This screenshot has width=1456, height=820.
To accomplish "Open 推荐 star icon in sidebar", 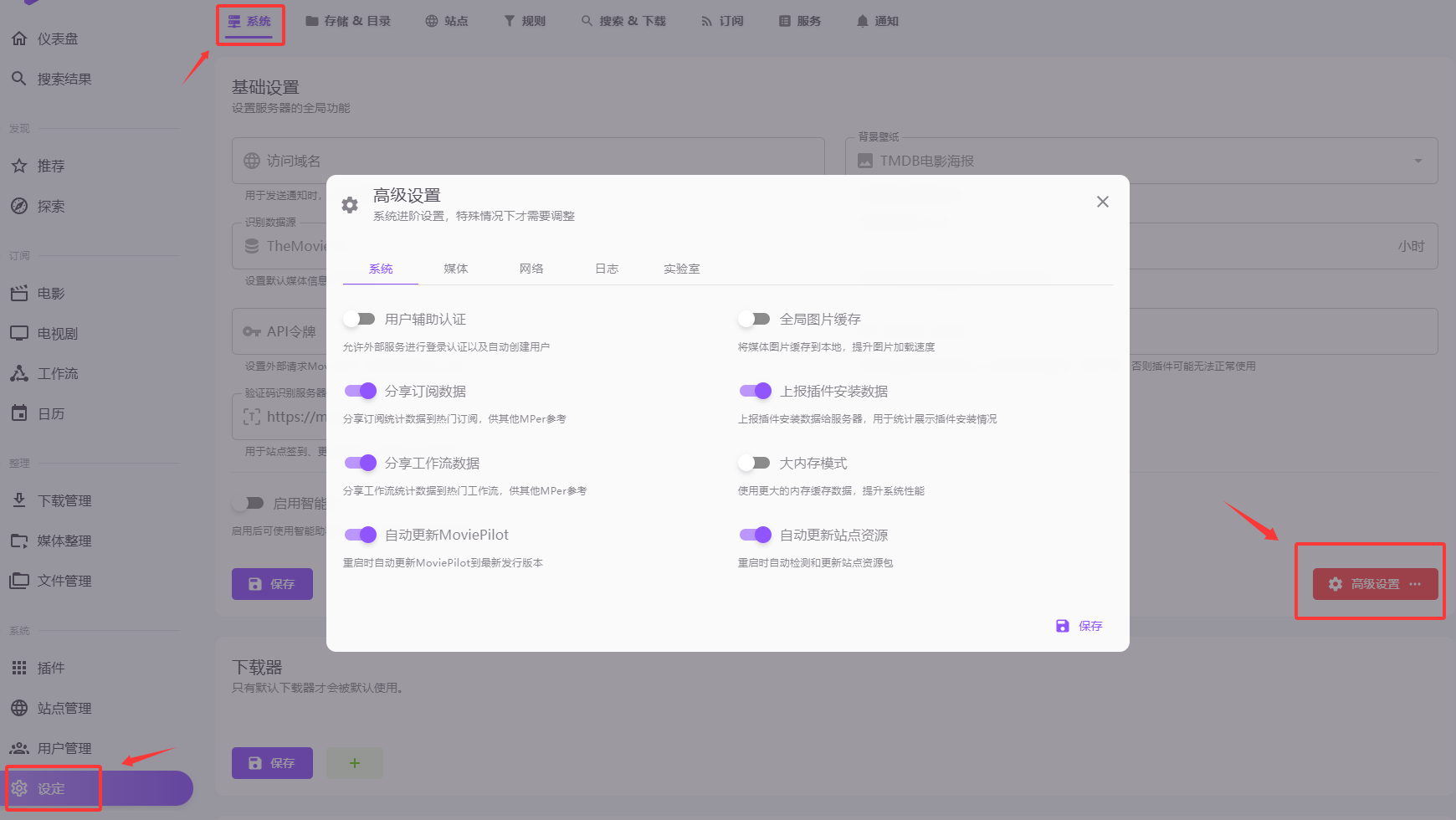I will (x=19, y=166).
